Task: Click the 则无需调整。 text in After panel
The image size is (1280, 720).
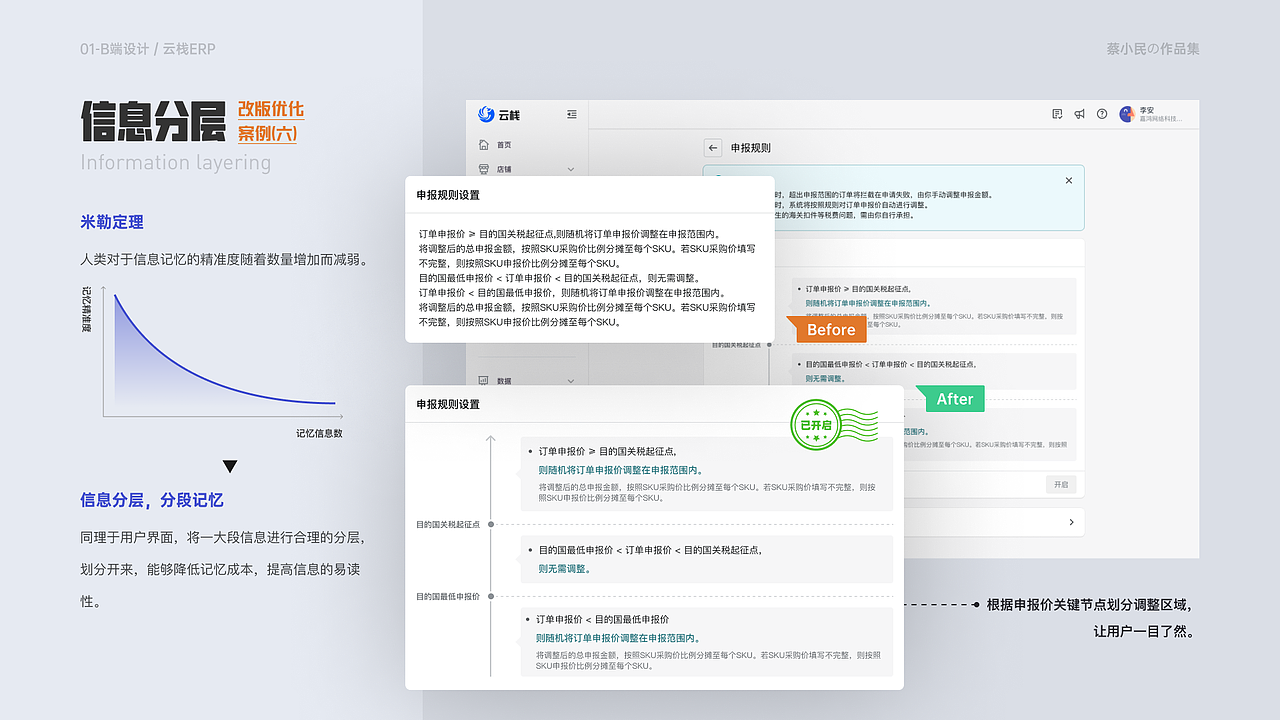Action: coord(565,569)
